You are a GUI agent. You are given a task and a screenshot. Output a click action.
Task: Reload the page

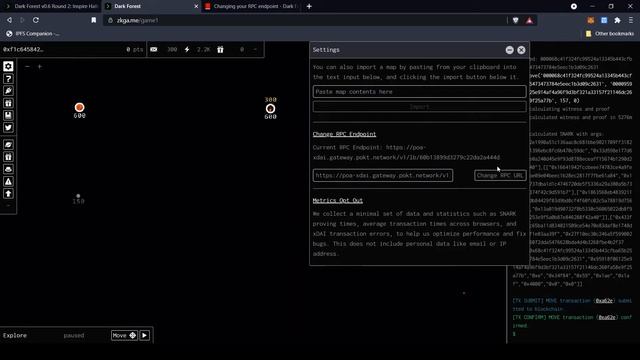click(x=36, y=20)
